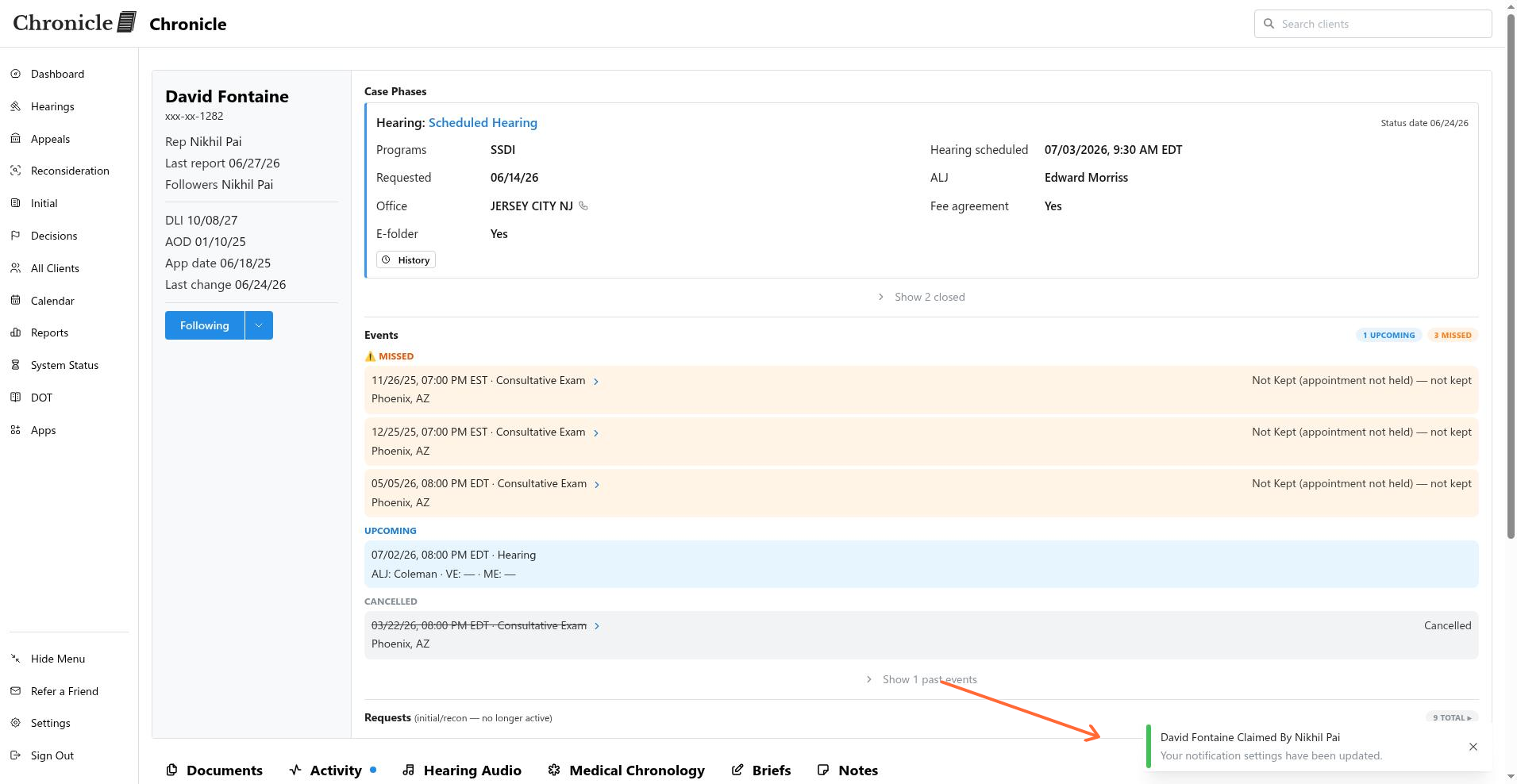
Task: Click the xxx-xx-1282 SSN text
Action: tap(194, 116)
